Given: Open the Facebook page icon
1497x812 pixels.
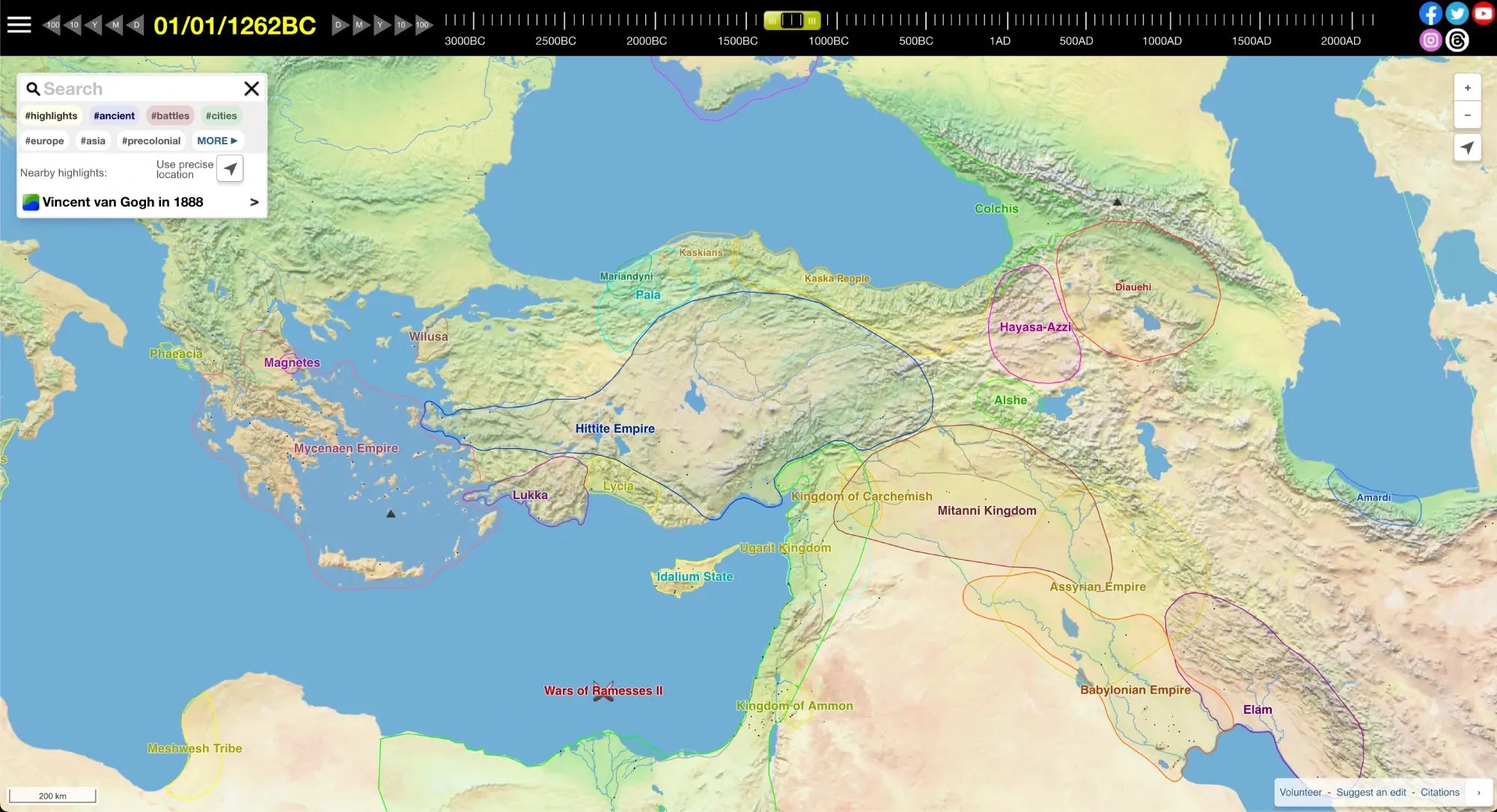Looking at the screenshot, I should pos(1430,13).
